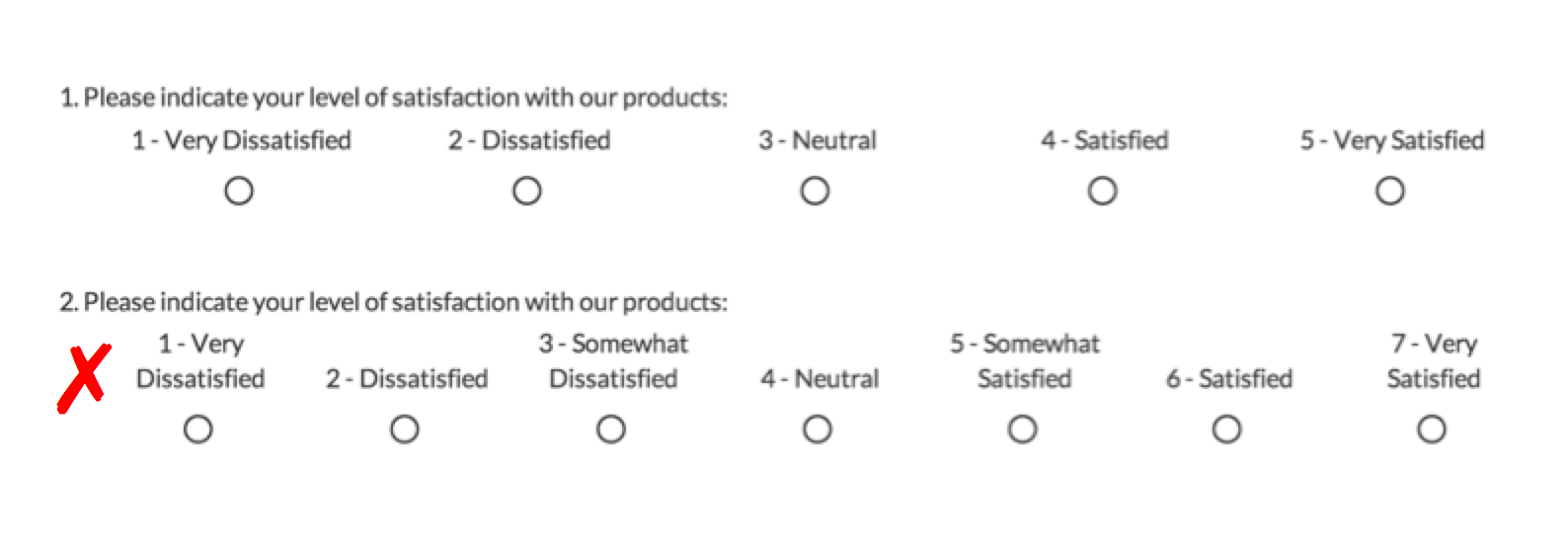The height and width of the screenshot is (547, 1568).
Task: Pick Satisfied radio in question 1
Action: pyautogui.click(x=1103, y=191)
